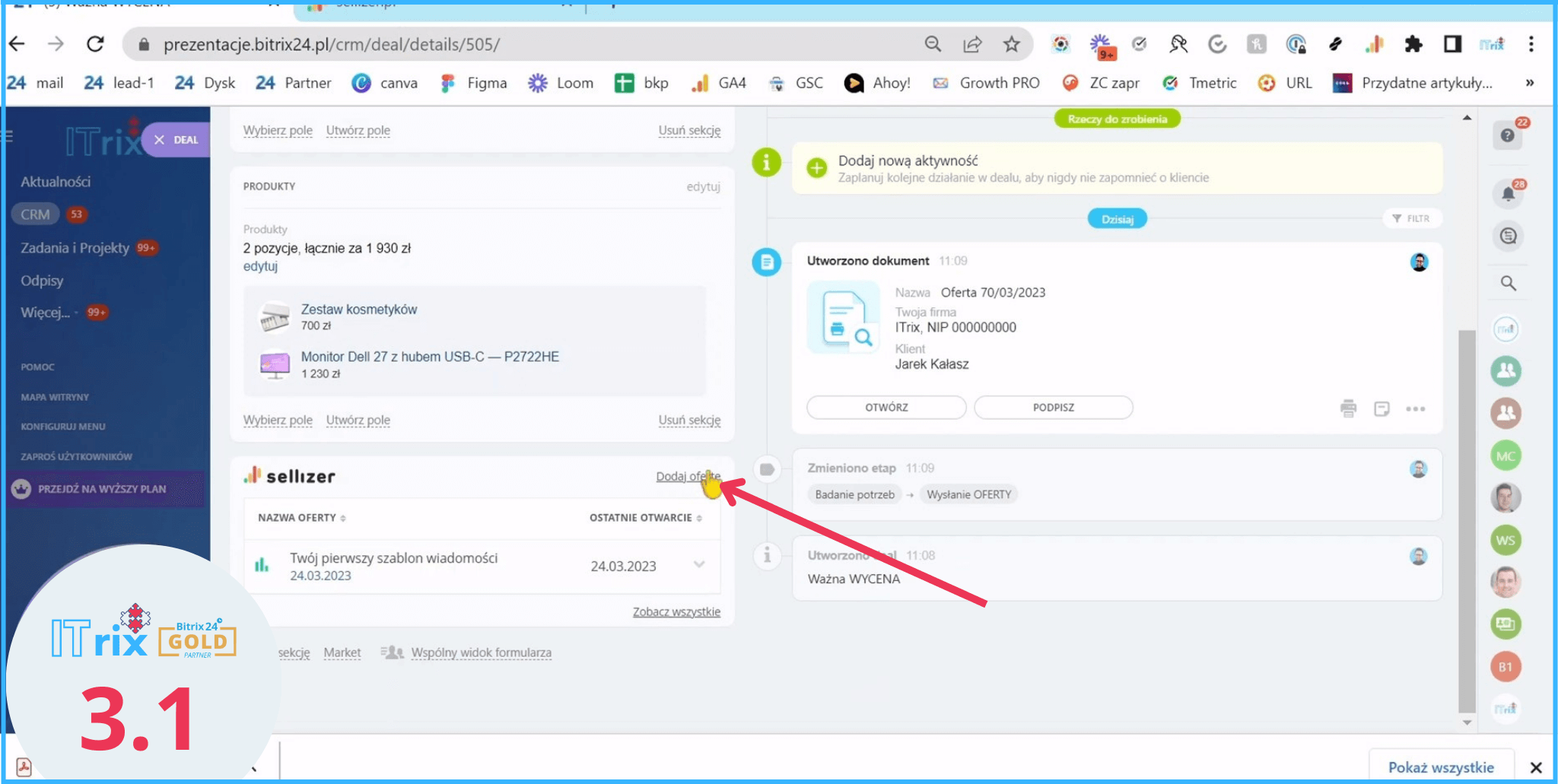This screenshot has width=1558, height=784.
Task: Open browser extensions puzzle icon
Action: pyautogui.click(x=1413, y=45)
